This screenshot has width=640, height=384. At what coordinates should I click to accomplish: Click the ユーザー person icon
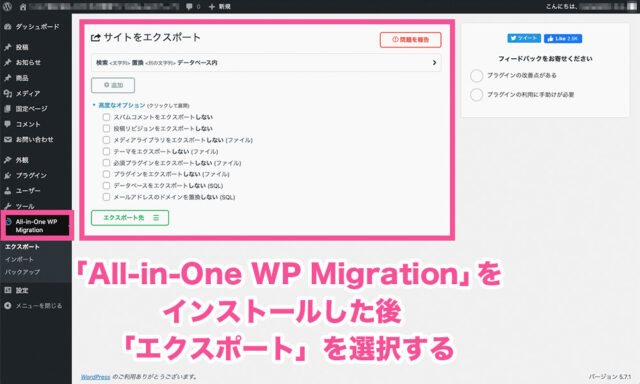[7, 191]
